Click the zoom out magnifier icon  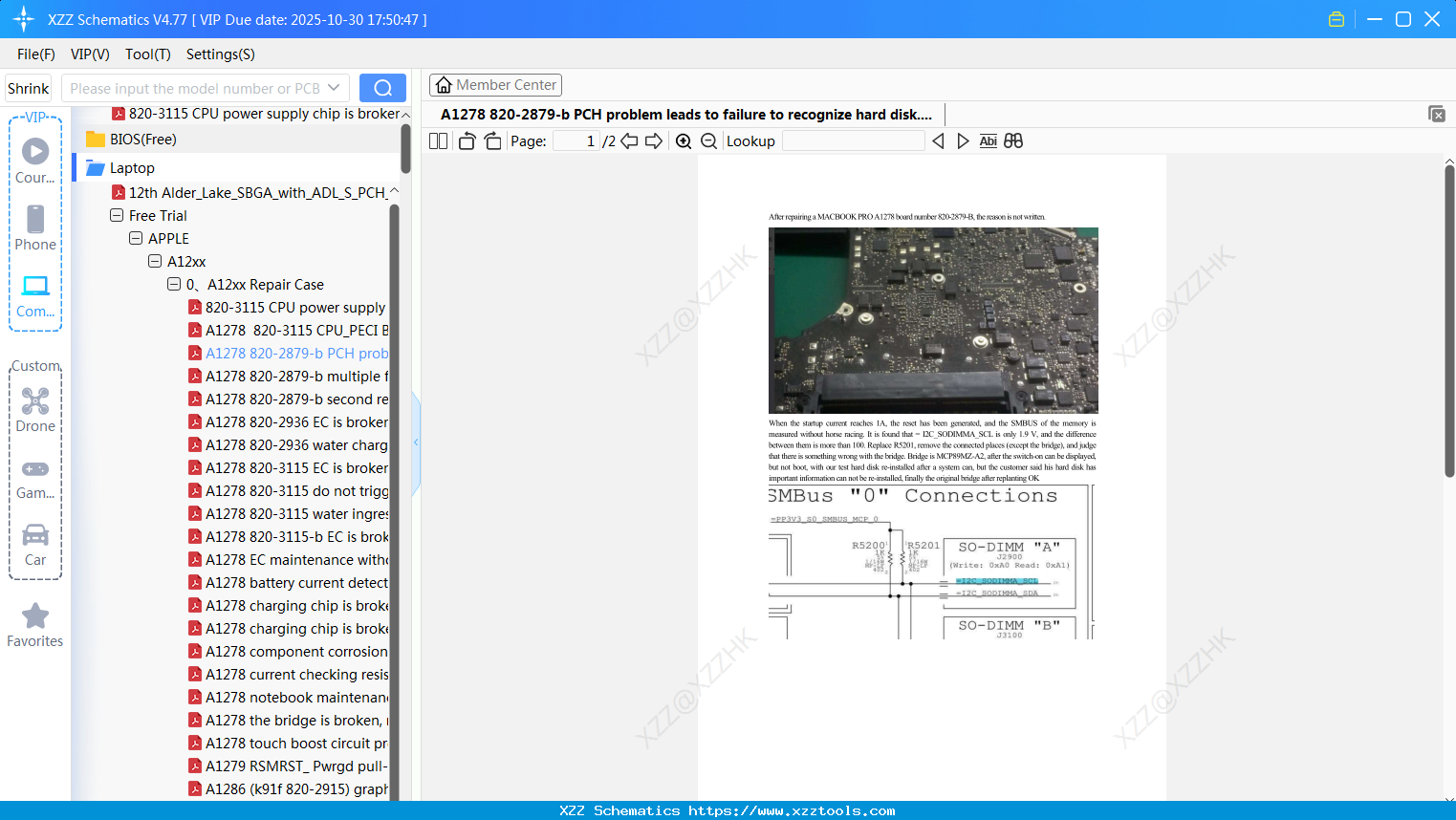[x=708, y=141]
